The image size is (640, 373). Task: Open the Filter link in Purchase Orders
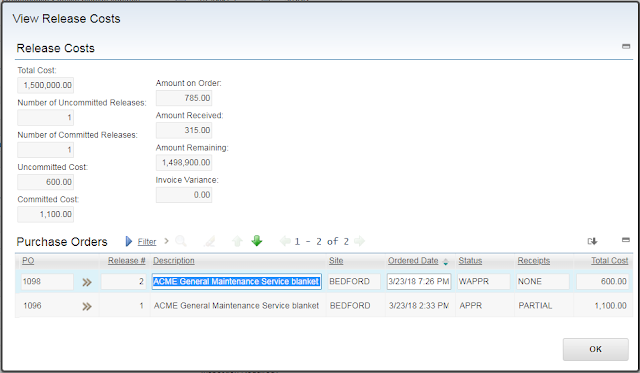coord(147,242)
